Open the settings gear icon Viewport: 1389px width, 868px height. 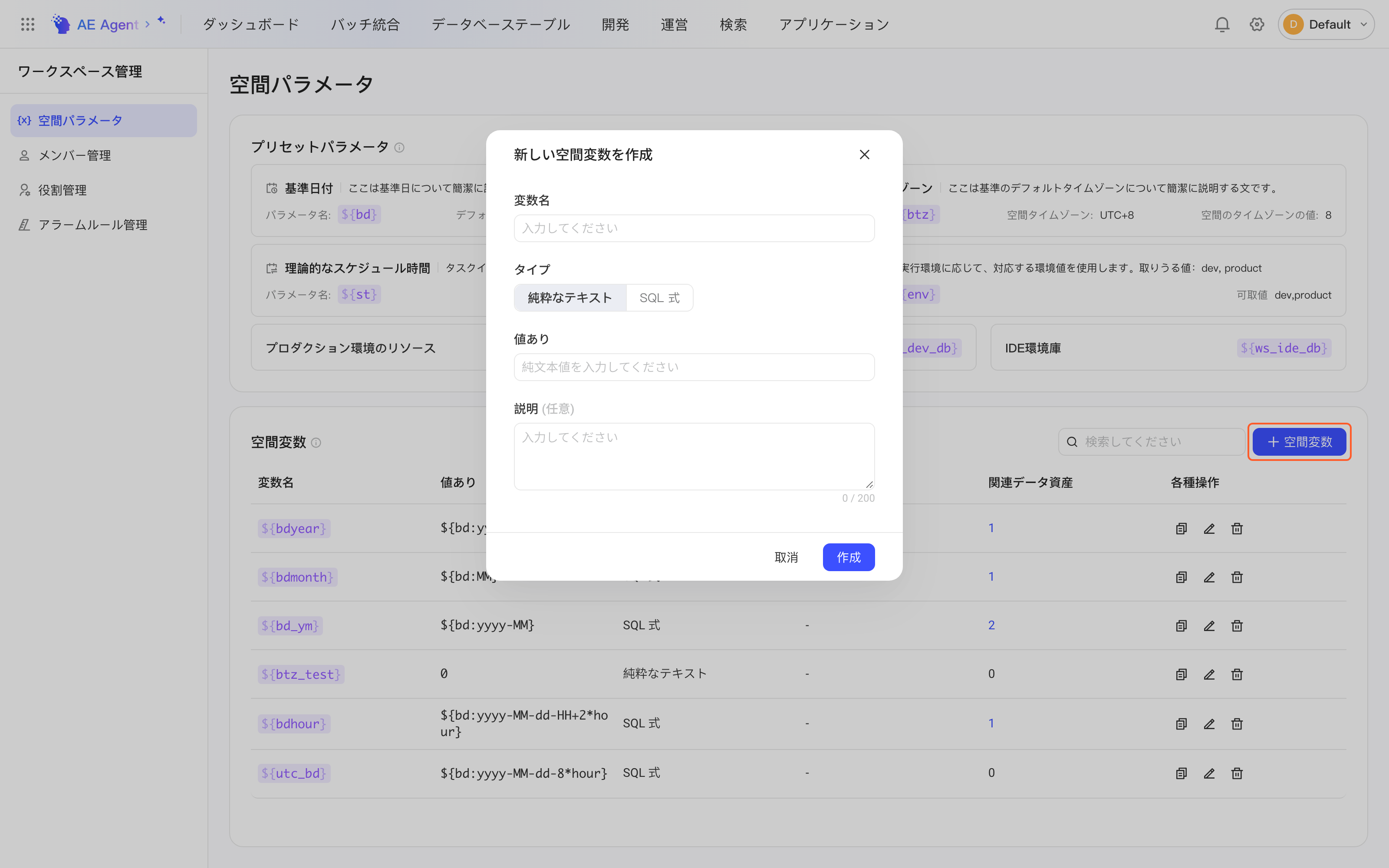[1257, 24]
